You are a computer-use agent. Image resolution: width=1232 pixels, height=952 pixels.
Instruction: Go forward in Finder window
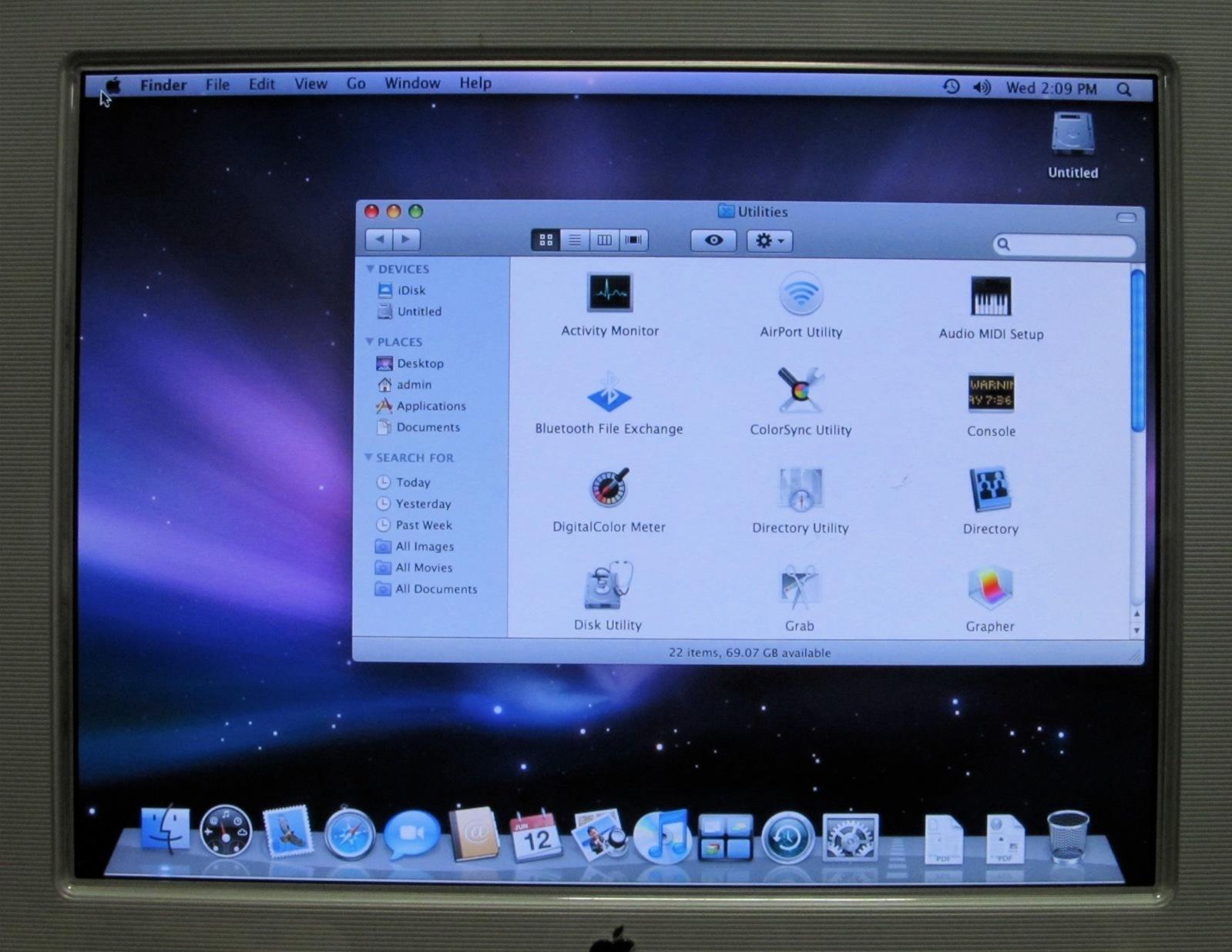(x=407, y=240)
